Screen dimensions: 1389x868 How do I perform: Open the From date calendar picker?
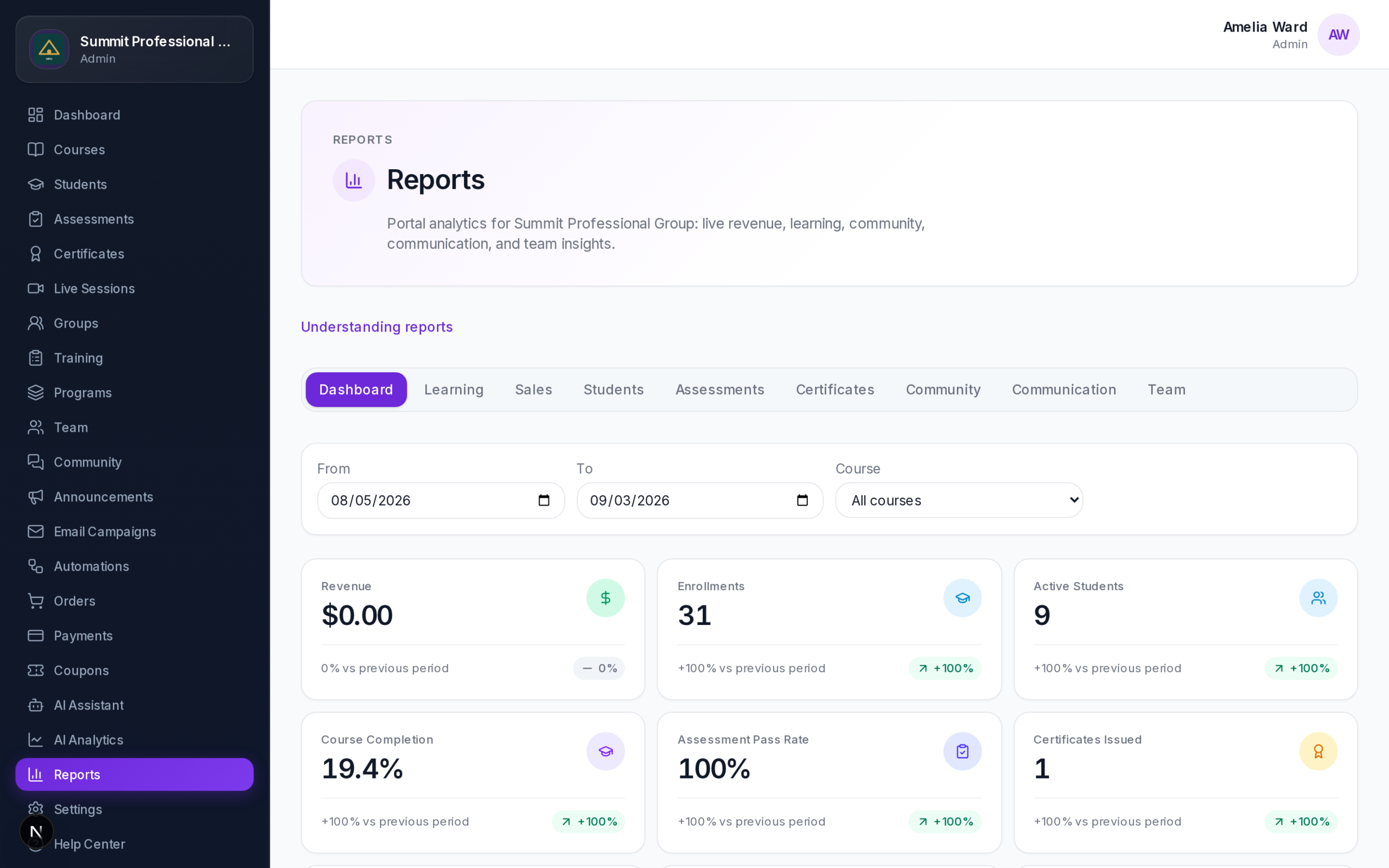click(544, 501)
